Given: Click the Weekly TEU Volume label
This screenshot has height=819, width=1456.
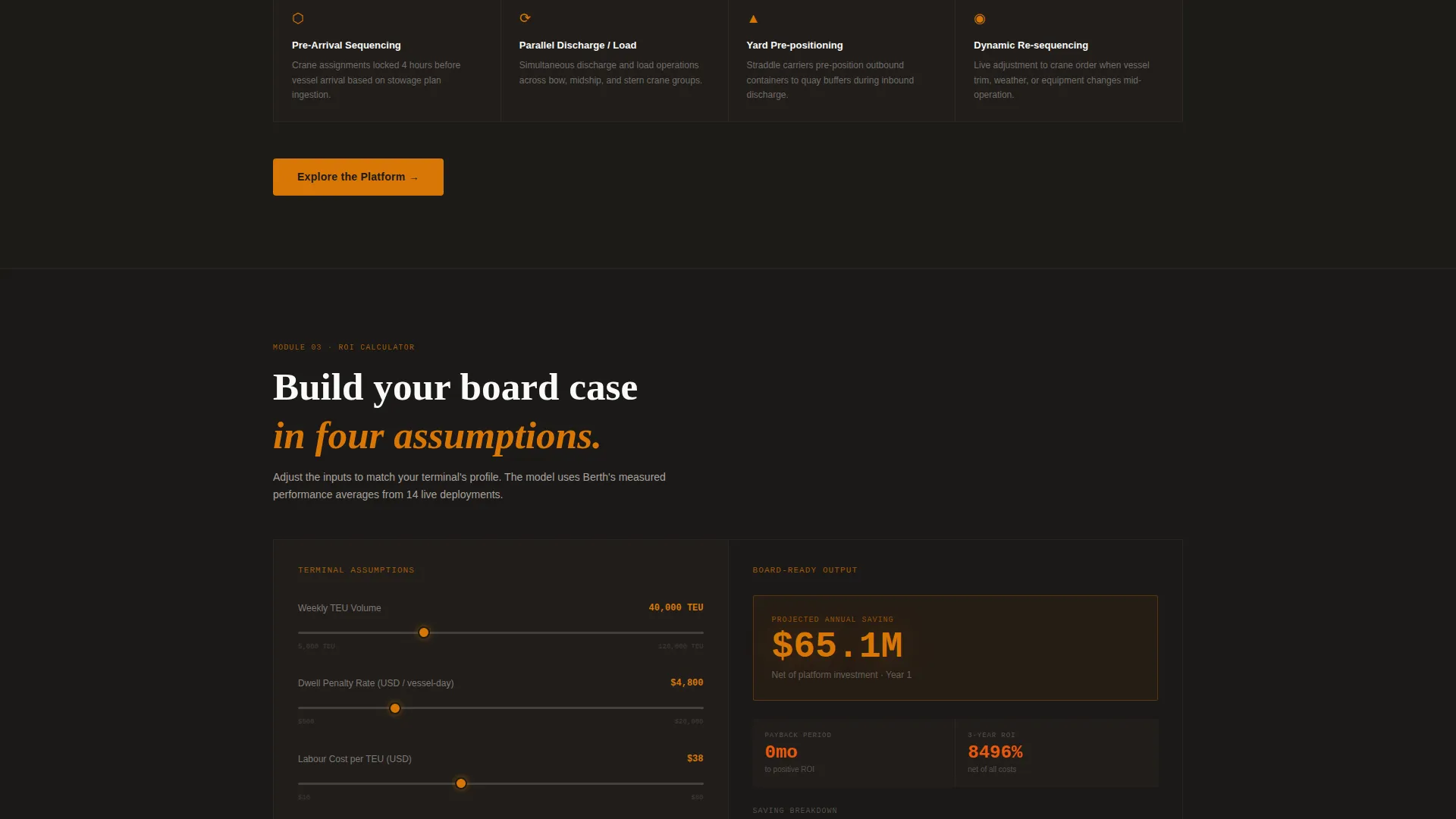Looking at the screenshot, I should pyautogui.click(x=340, y=608).
